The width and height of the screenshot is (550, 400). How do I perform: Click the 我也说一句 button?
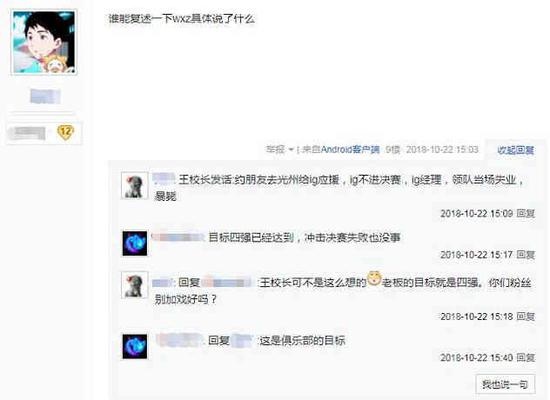[505, 384]
